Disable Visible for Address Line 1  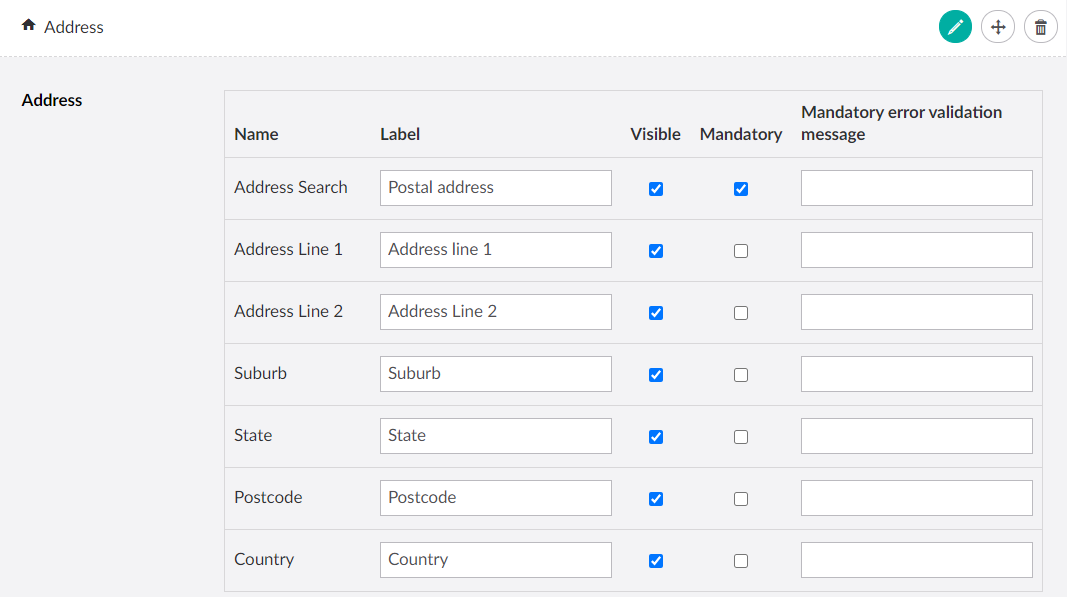click(655, 250)
